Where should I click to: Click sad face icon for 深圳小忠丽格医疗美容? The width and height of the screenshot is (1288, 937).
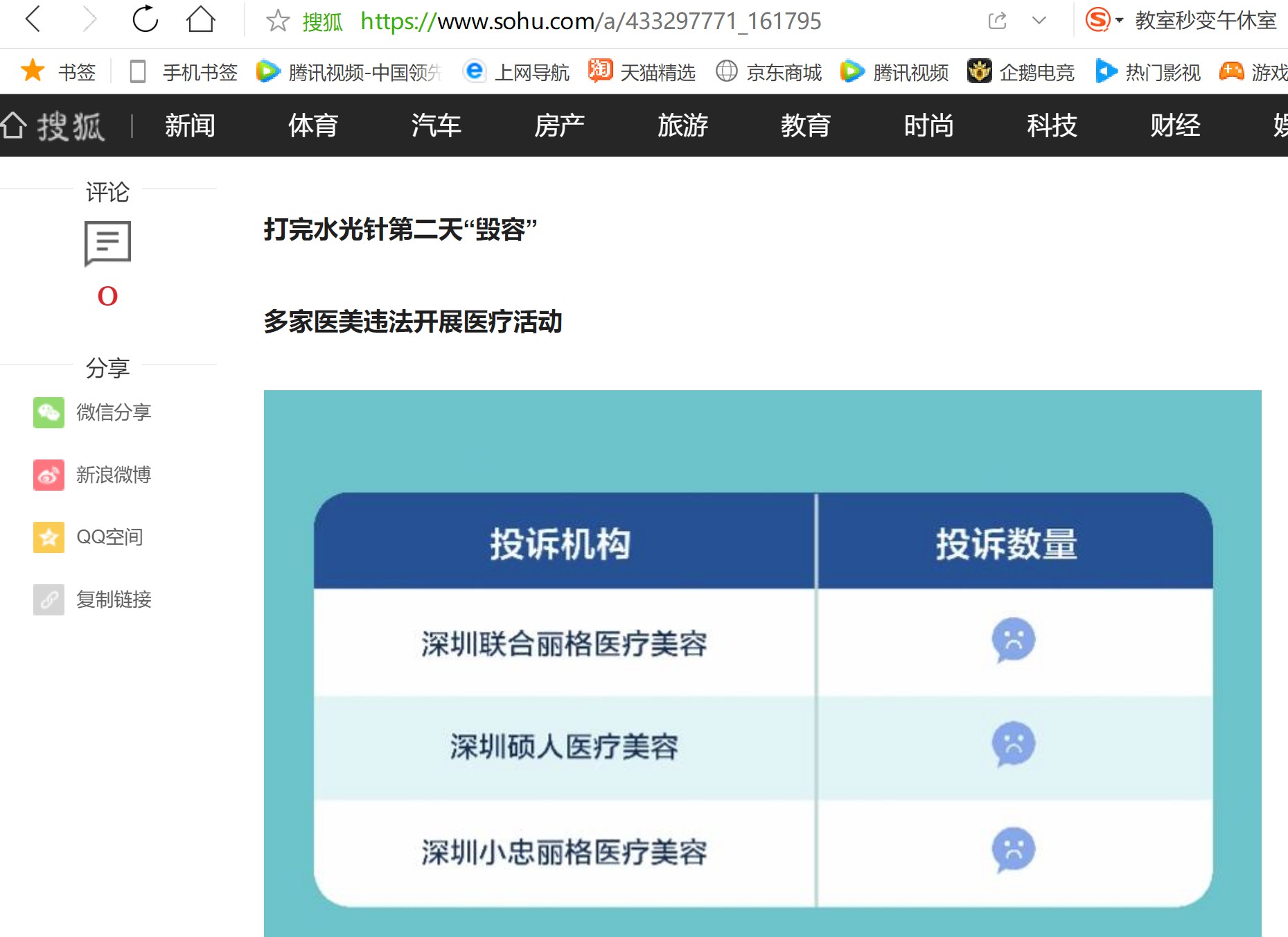1014,850
